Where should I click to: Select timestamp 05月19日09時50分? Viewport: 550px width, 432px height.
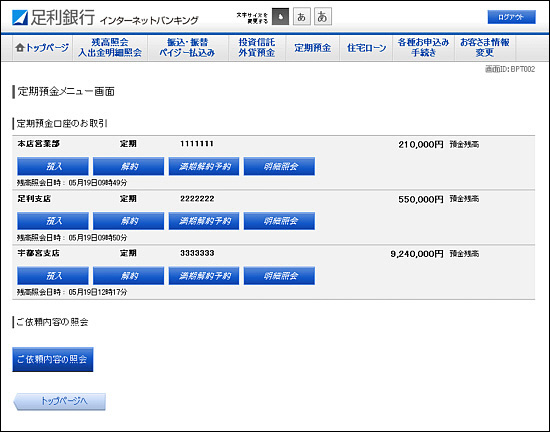98,238
